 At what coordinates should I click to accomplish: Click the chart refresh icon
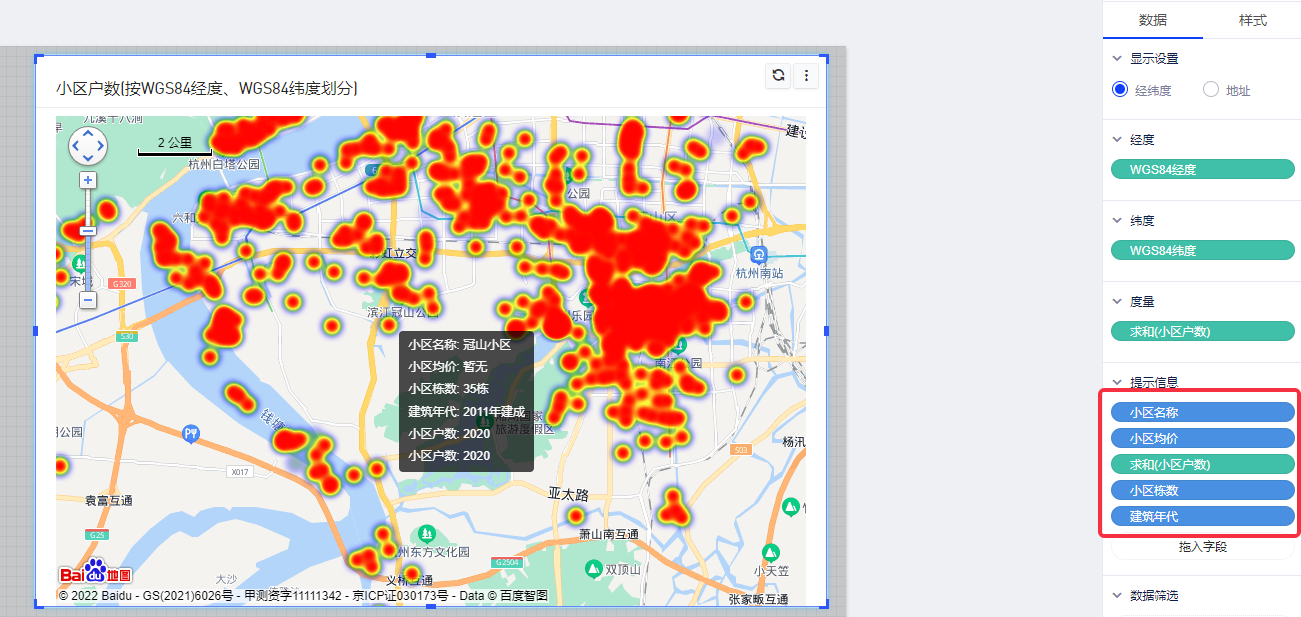[x=778, y=76]
